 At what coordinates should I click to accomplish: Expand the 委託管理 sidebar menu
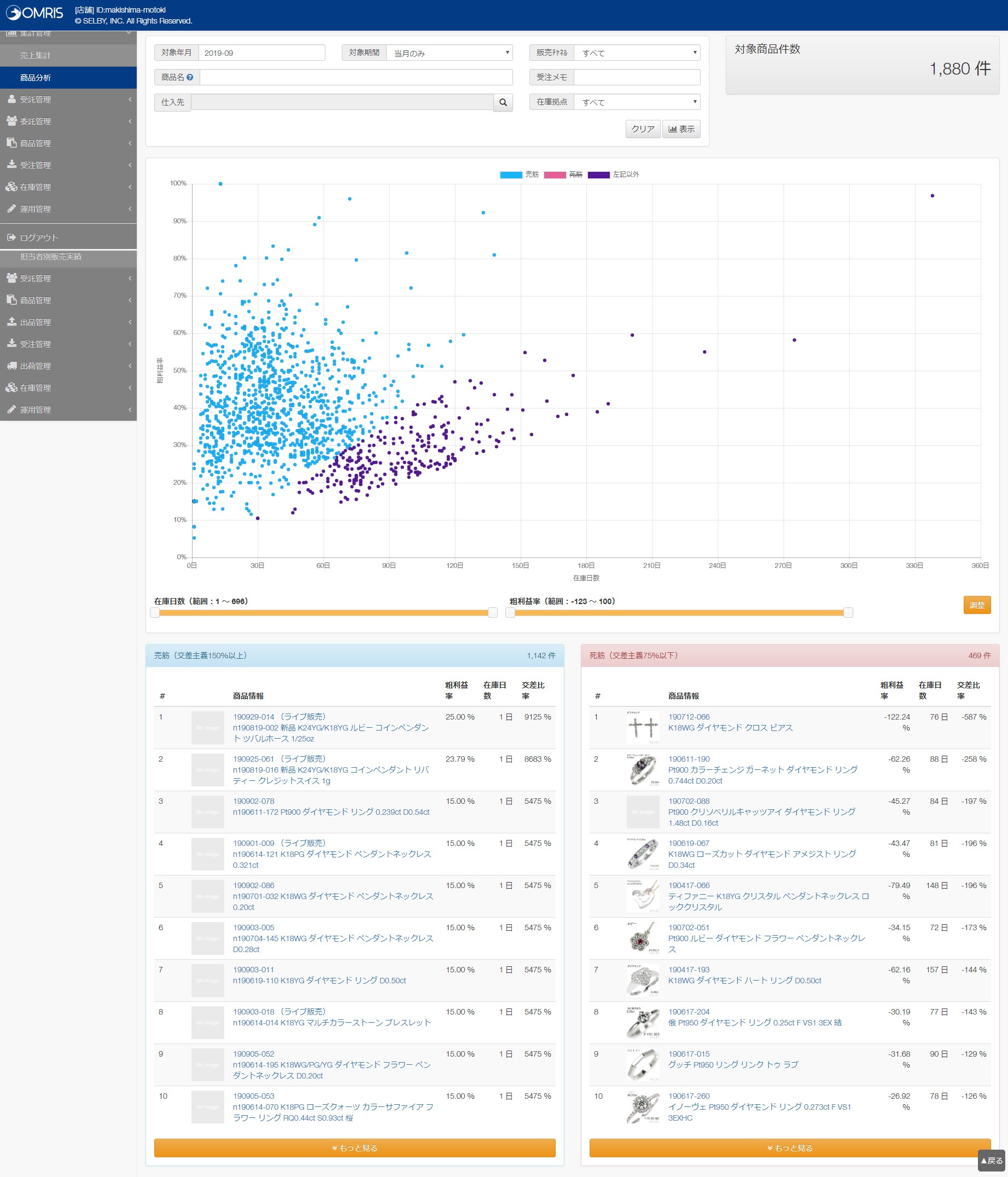point(68,121)
